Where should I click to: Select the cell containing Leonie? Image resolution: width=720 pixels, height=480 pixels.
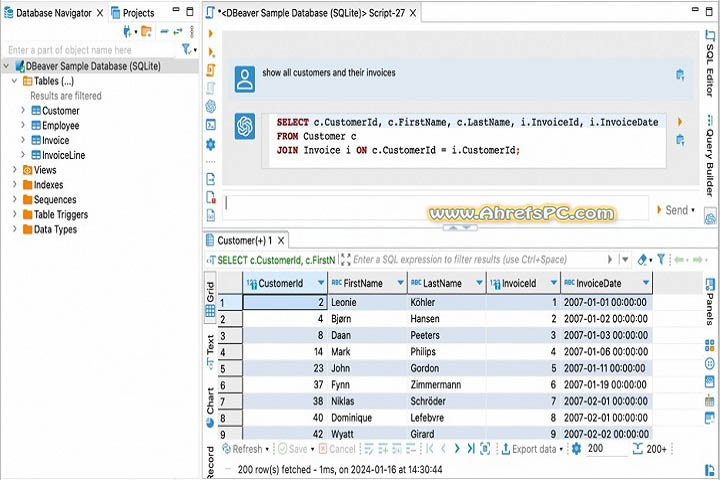point(367,302)
